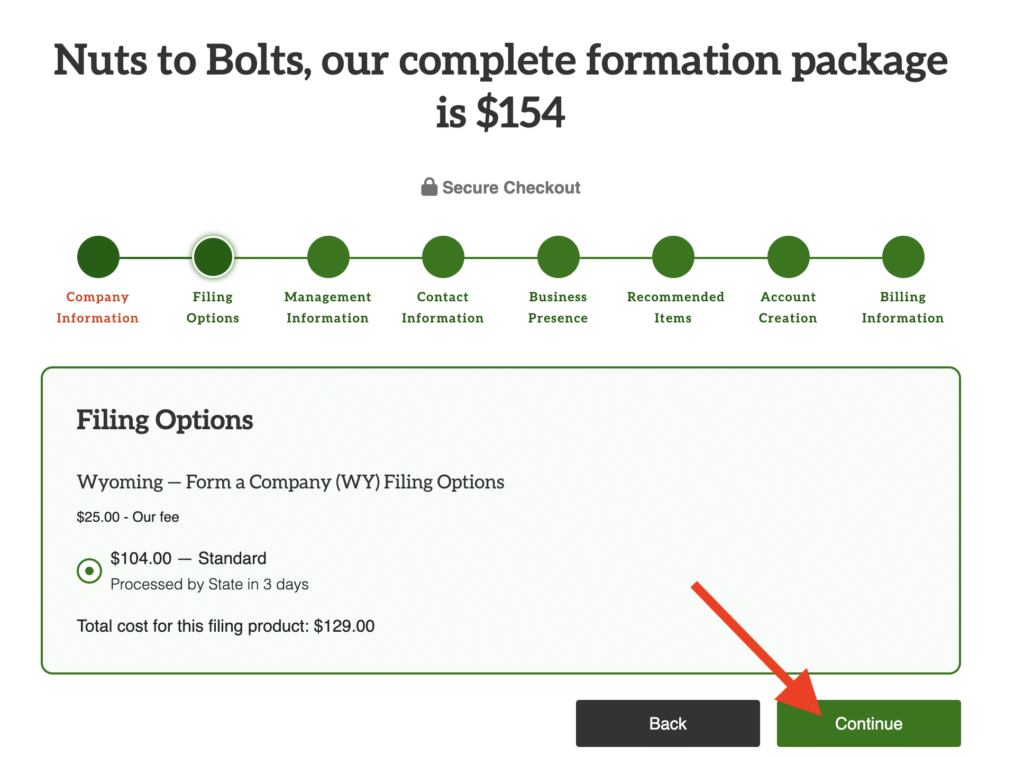
Task: Jump to Billing Information step label
Action: click(903, 307)
